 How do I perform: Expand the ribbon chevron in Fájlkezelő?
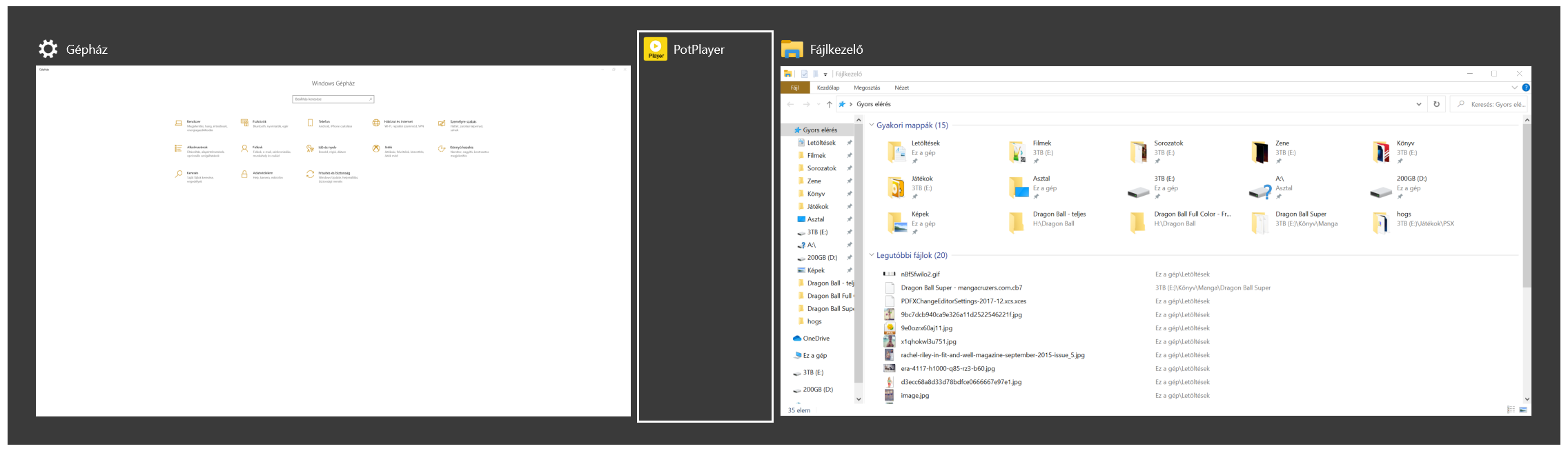[1515, 88]
